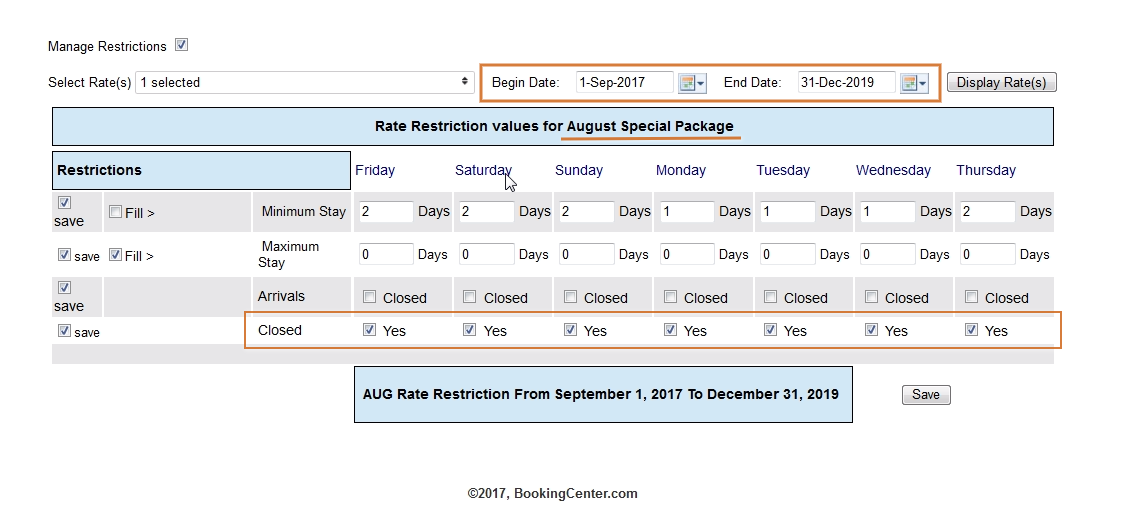
Task: Uncheck the save checkbox for Maximum Stay
Action: [64, 254]
